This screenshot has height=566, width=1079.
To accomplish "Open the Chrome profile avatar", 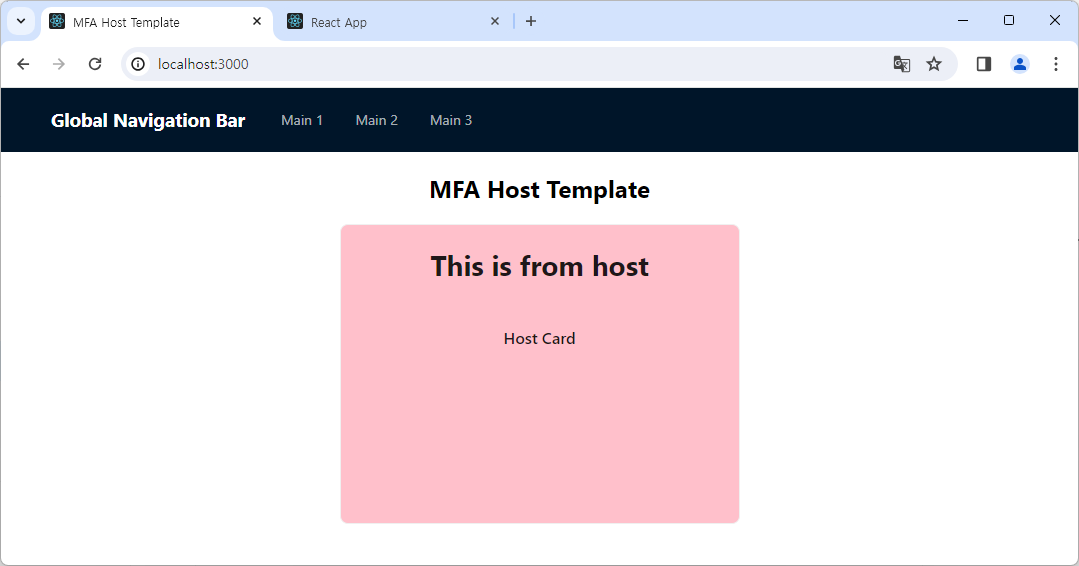I will point(1019,64).
